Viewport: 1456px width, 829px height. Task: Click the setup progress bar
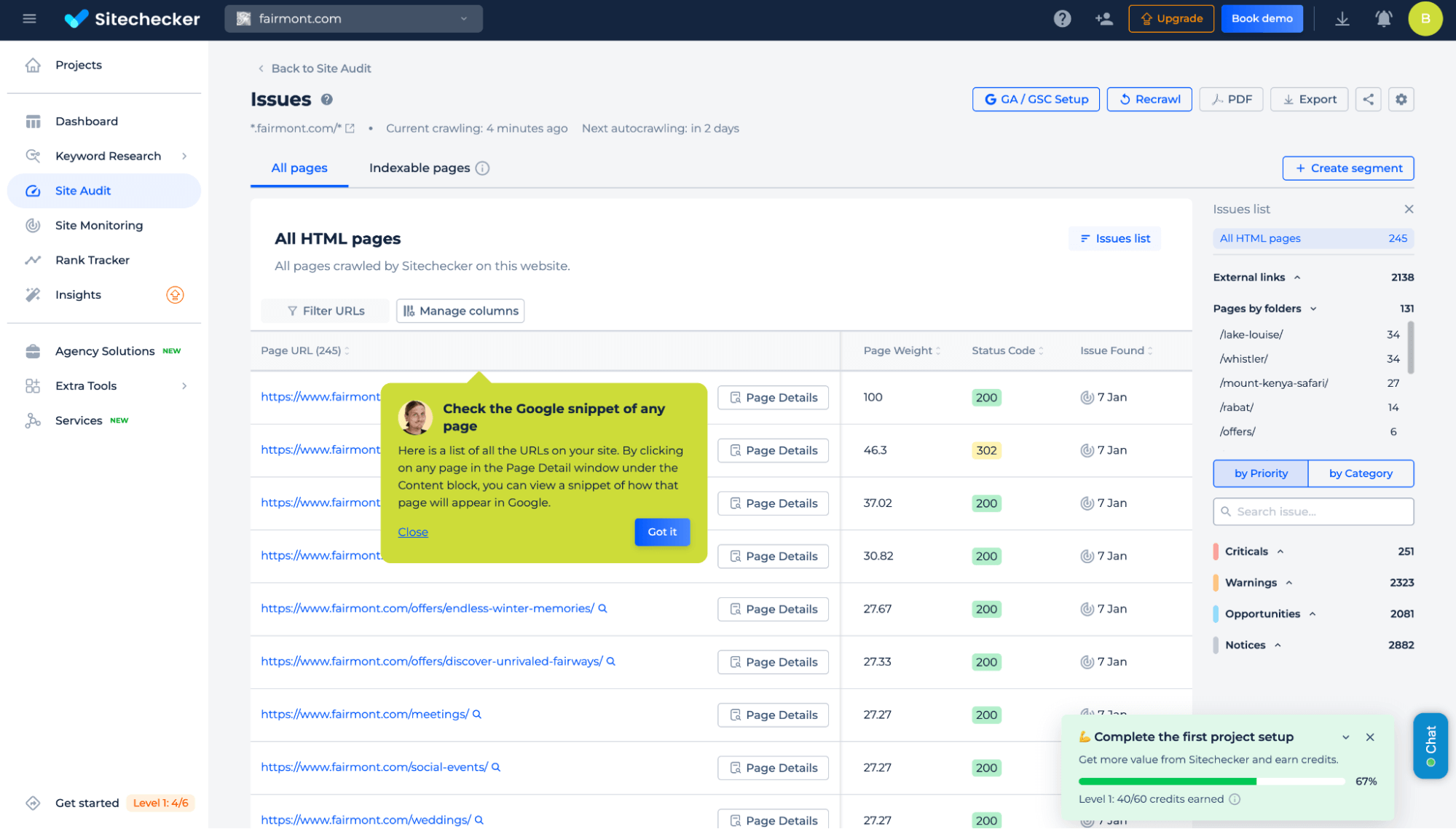pos(1211,781)
